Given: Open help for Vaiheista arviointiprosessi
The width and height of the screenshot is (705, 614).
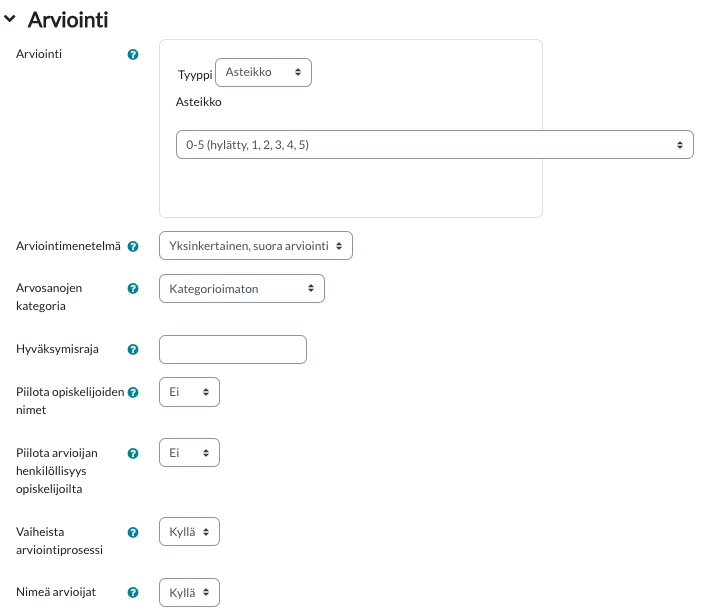Looking at the screenshot, I should [x=133, y=532].
